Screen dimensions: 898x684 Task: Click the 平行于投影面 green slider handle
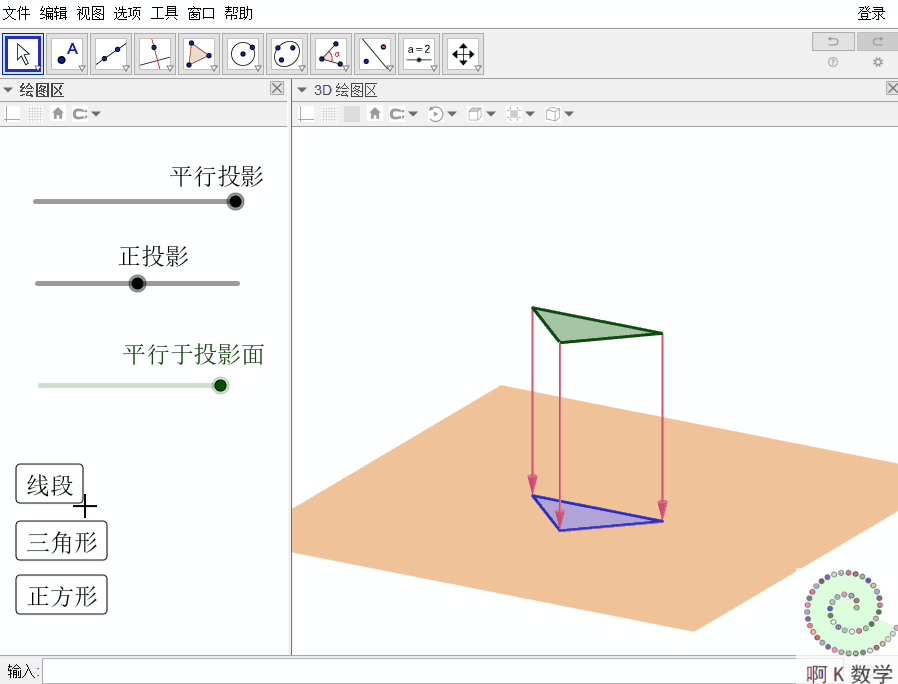click(x=220, y=386)
